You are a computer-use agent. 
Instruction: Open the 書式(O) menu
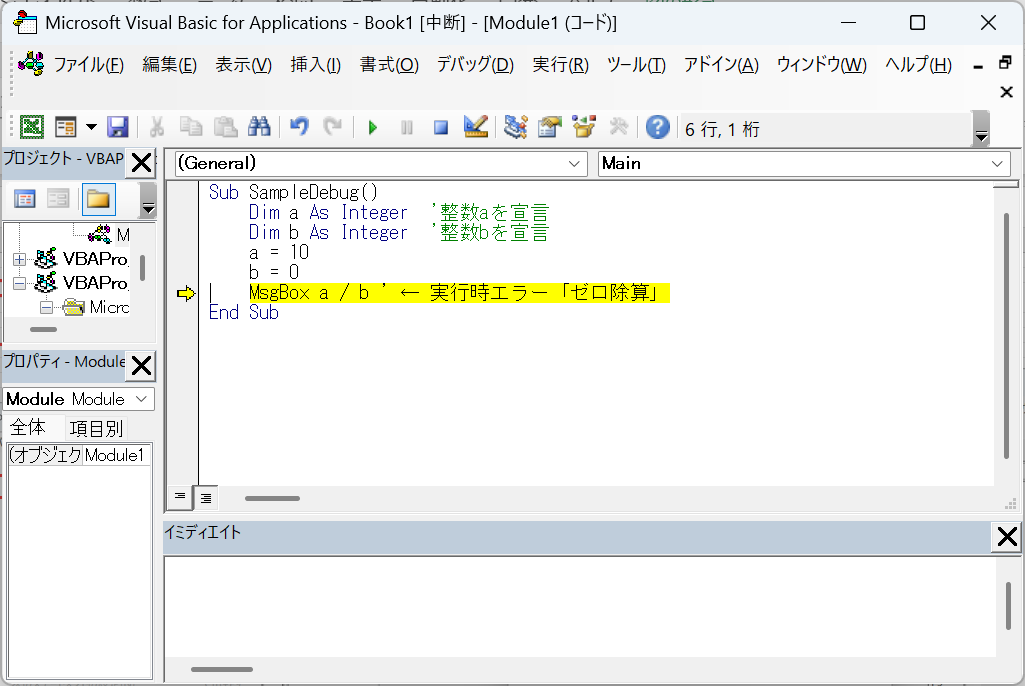[x=389, y=65]
